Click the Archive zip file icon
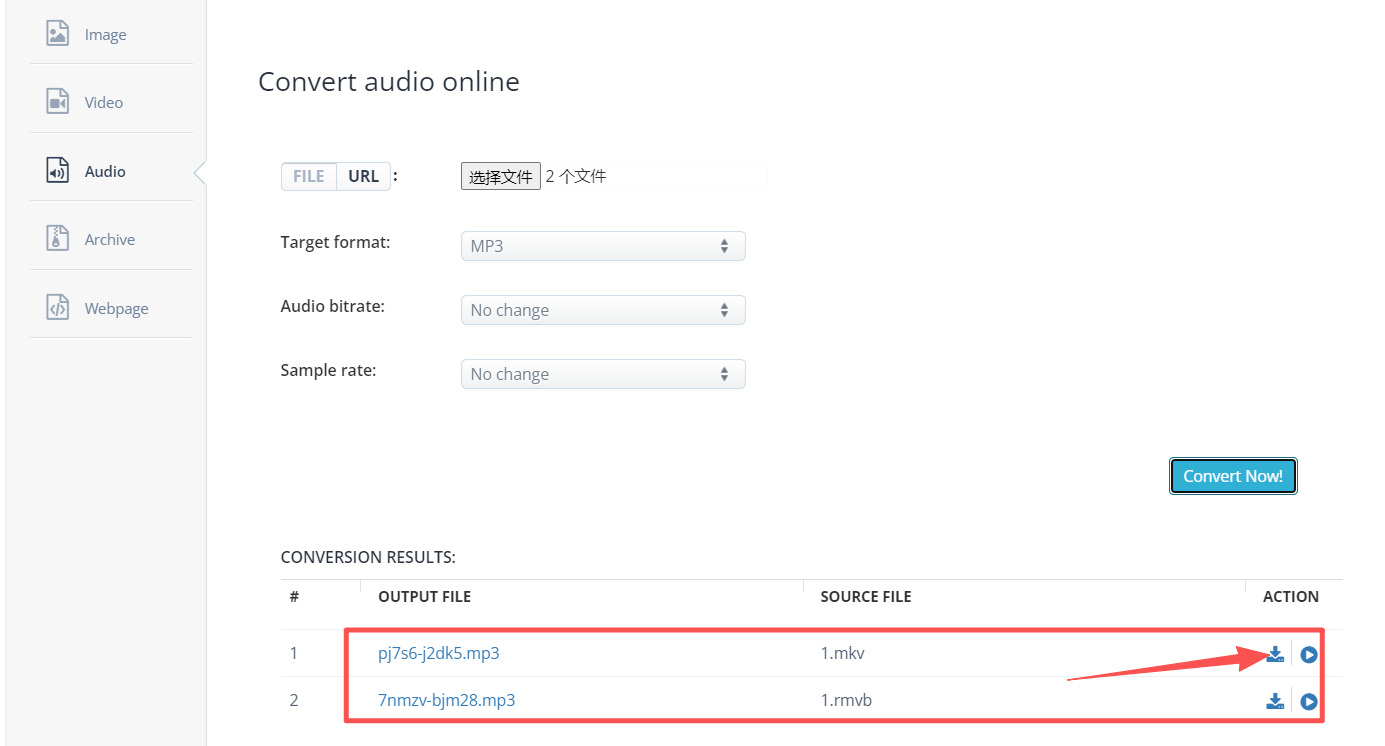Viewport: 1385px width, 746px height. point(58,239)
